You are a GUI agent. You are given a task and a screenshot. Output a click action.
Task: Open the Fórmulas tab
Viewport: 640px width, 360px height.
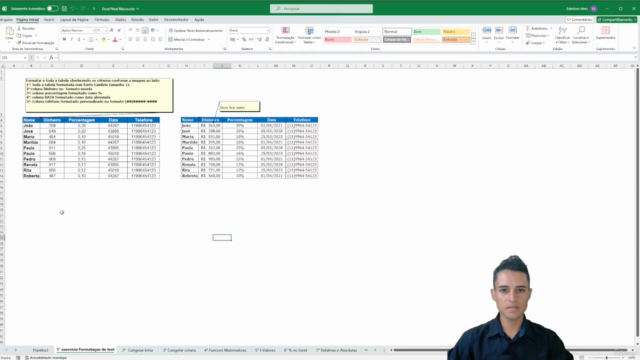[x=102, y=20]
